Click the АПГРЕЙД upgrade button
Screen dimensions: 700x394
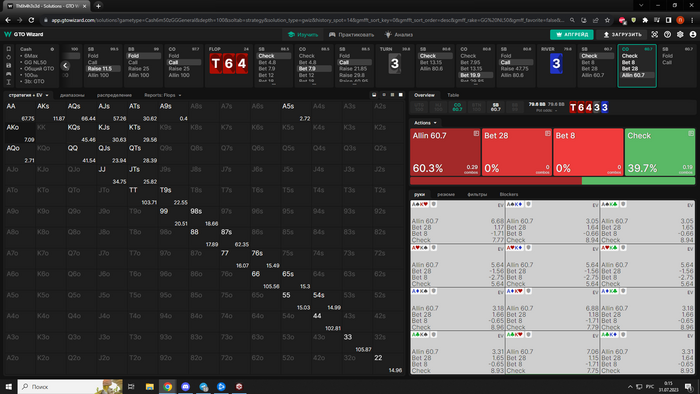572,34
